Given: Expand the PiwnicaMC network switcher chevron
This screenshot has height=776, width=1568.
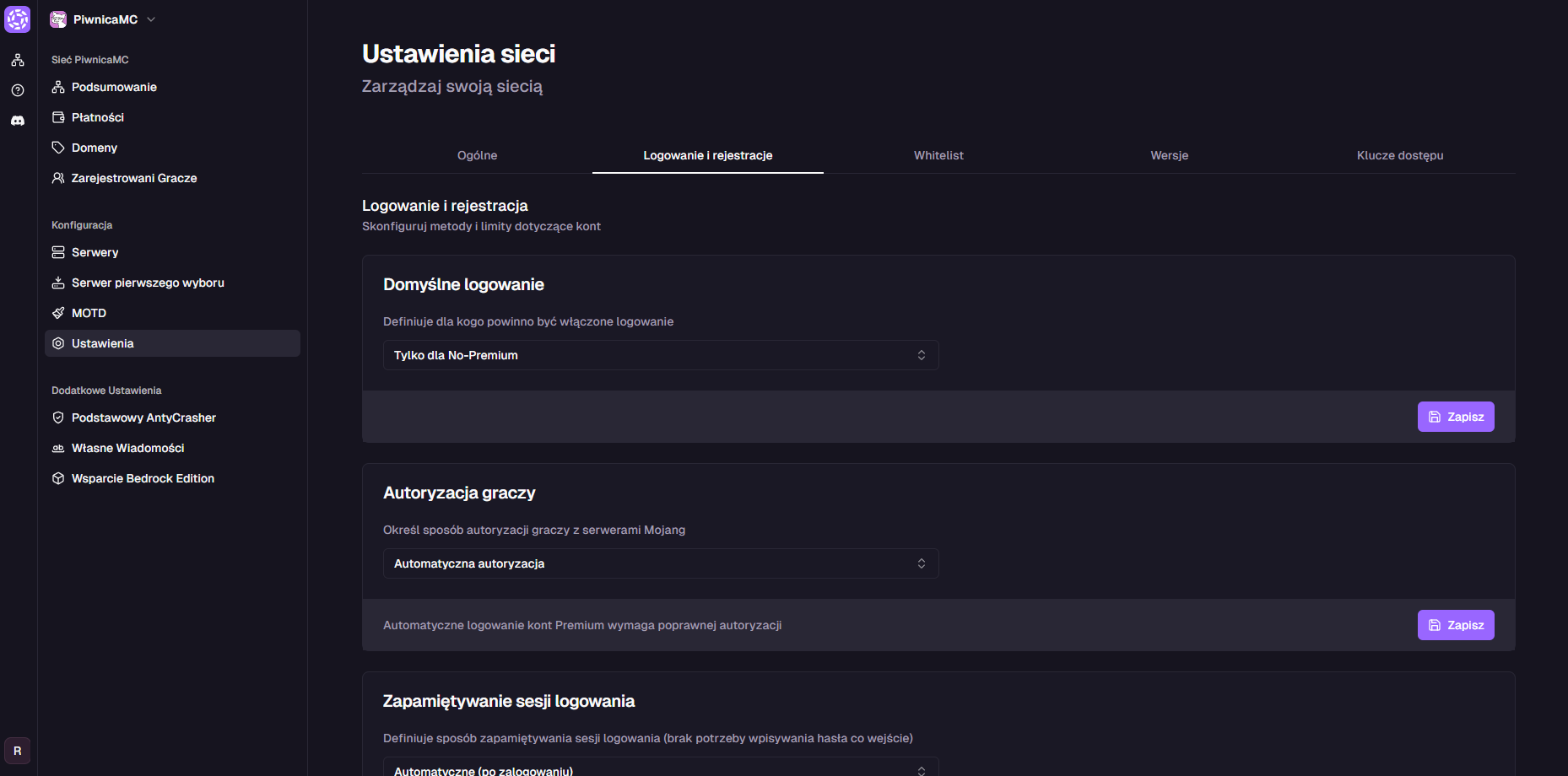Looking at the screenshot, I should click(151, 19).
